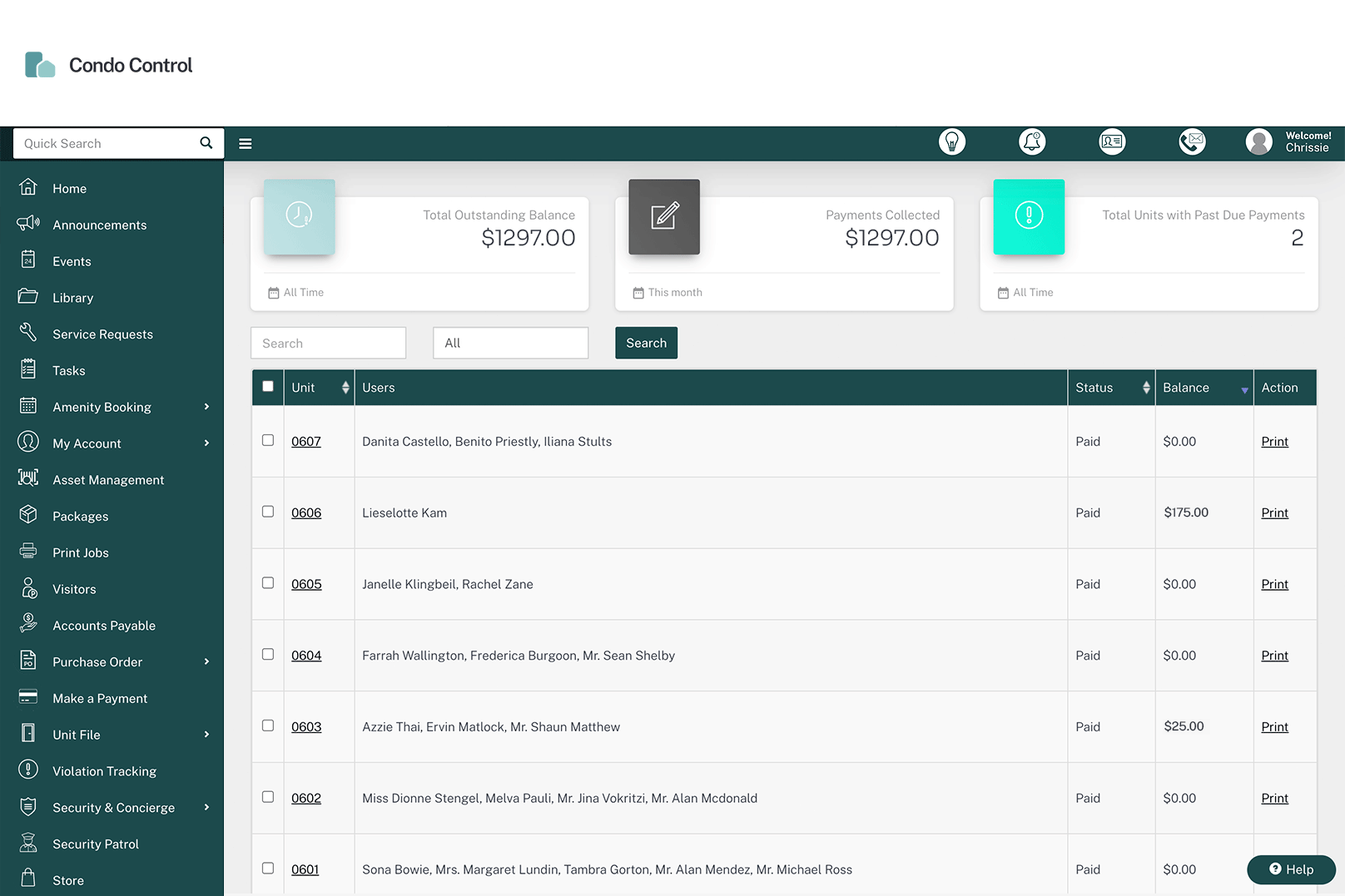Check the box for unit 0607
This screenshot has height=896, width=1345.
pos(268,440)
